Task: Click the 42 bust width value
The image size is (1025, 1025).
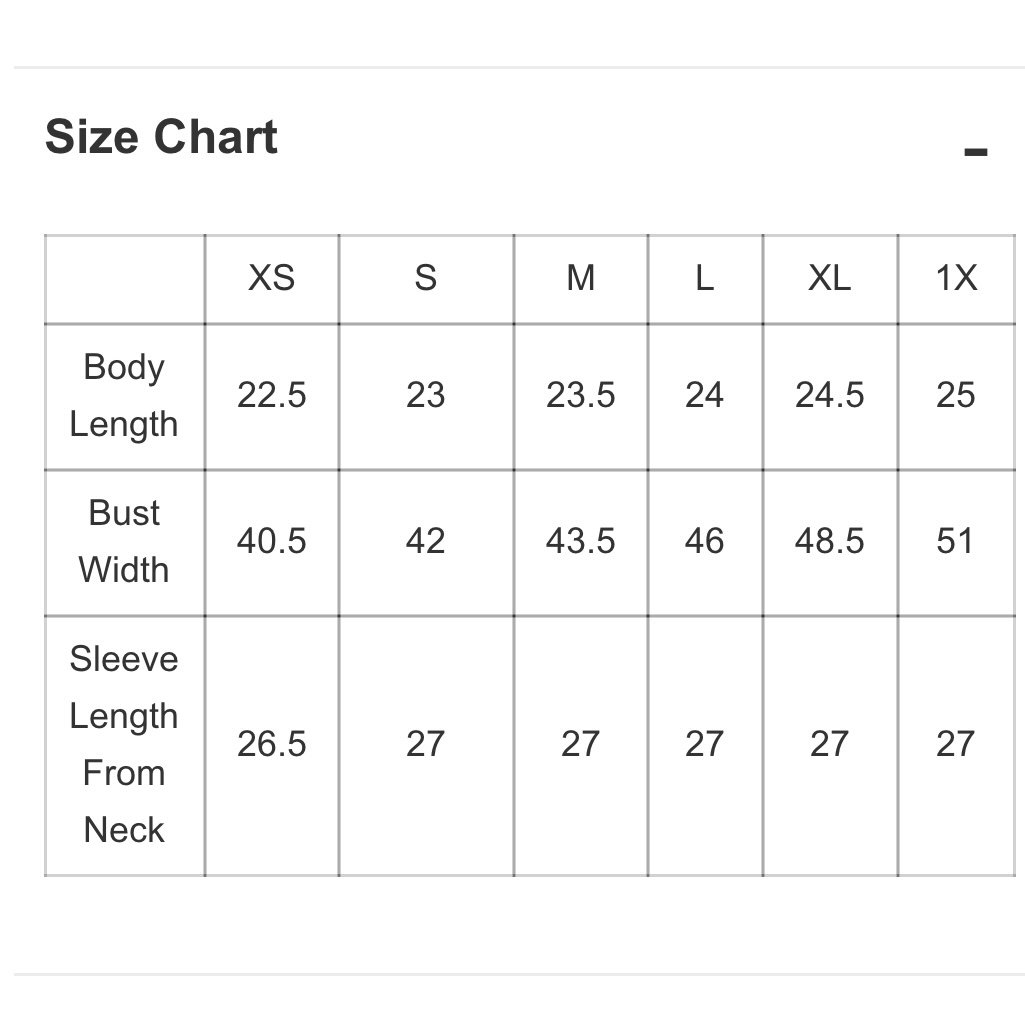Action: (426, 541)
